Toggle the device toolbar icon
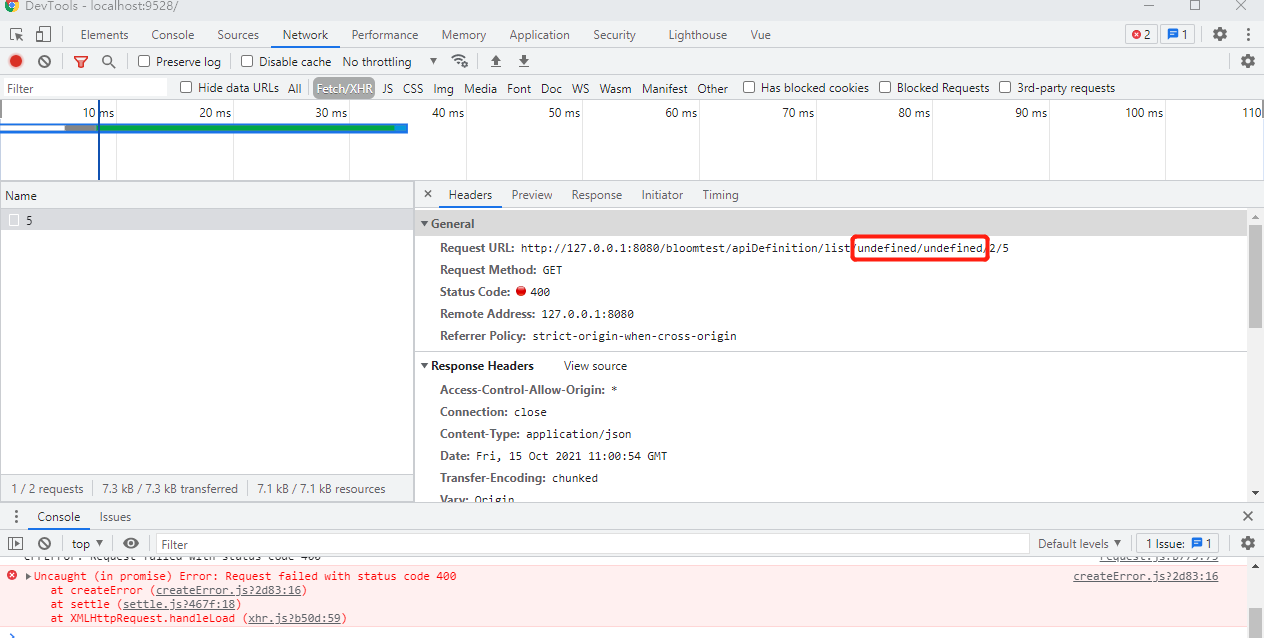This screenshot has width=1264, height=638. coord(43,35)
